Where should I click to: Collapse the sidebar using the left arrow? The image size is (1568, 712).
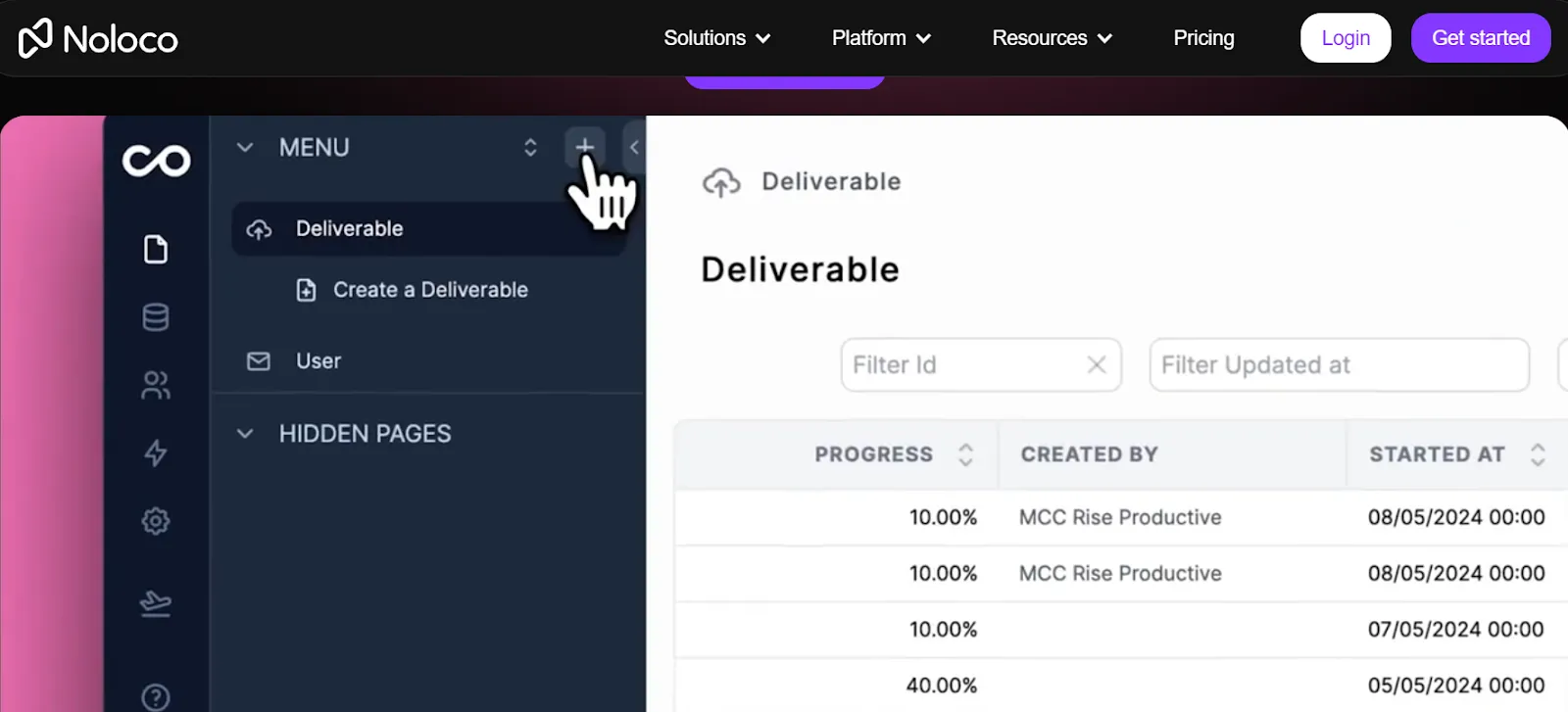click(x=634, y=147)
